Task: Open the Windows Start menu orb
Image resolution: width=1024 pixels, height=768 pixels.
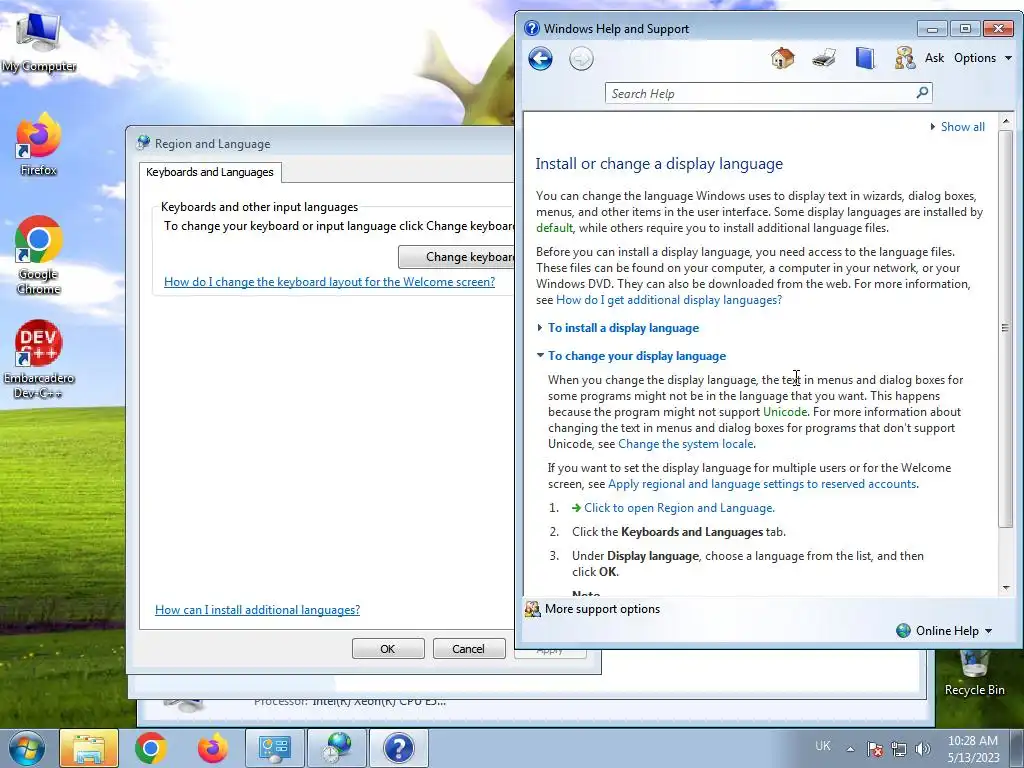Action: (x=27, y=748)
